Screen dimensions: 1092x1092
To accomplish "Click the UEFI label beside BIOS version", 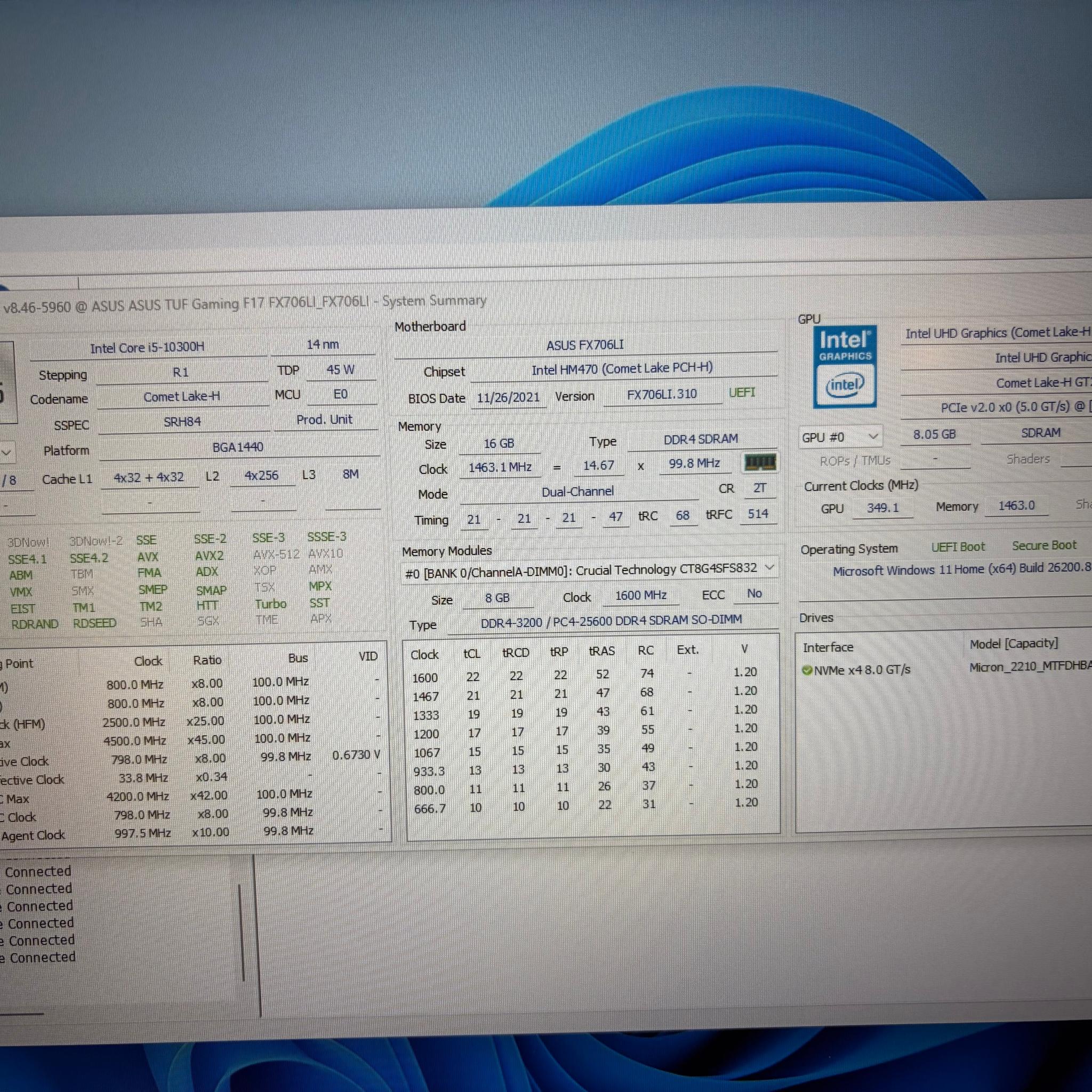I will (742, 392).
